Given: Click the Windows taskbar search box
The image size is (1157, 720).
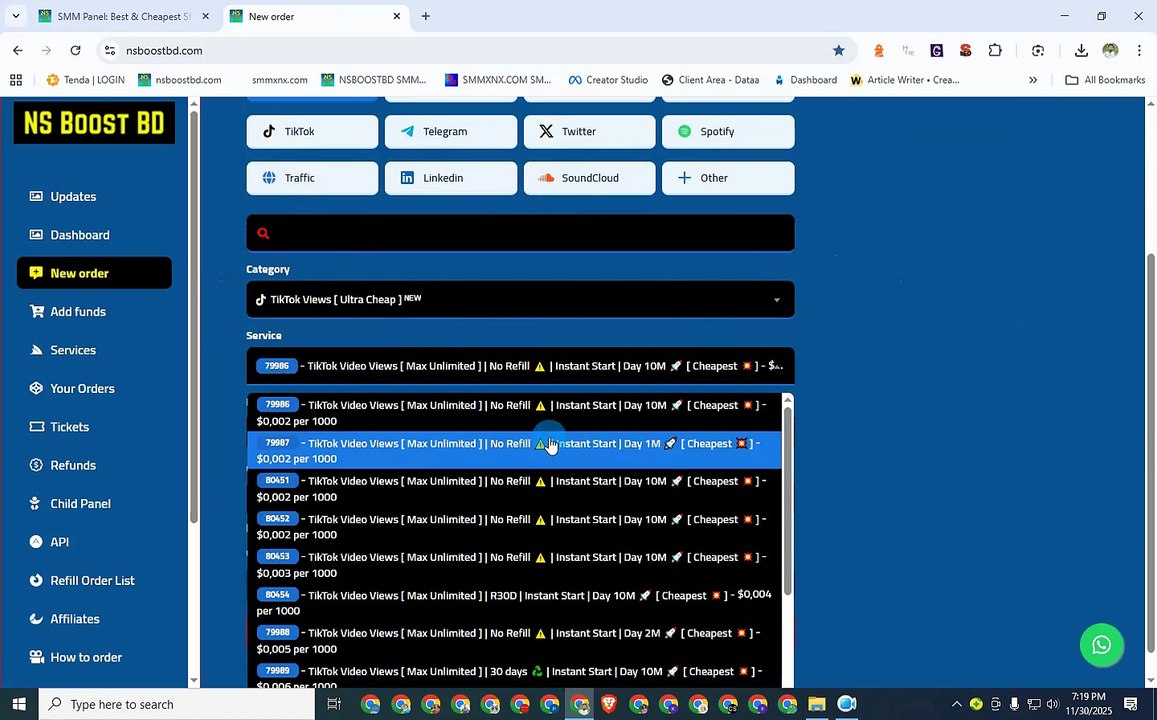Looking at the screenshot, I should click(x=176, y=704).
